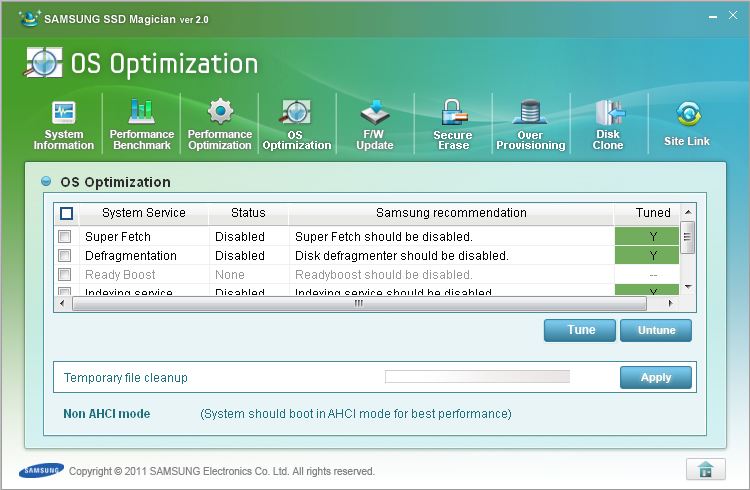Screen dimensions: 750x490
Task: Select the Defragmentation row name
Action: [x=131, y=256]
